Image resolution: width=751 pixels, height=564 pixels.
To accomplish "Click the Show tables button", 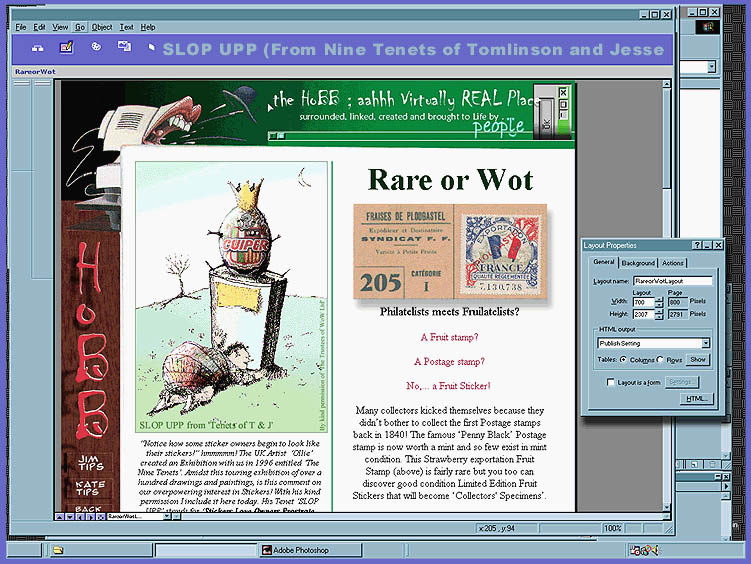I will coord(697,360).
